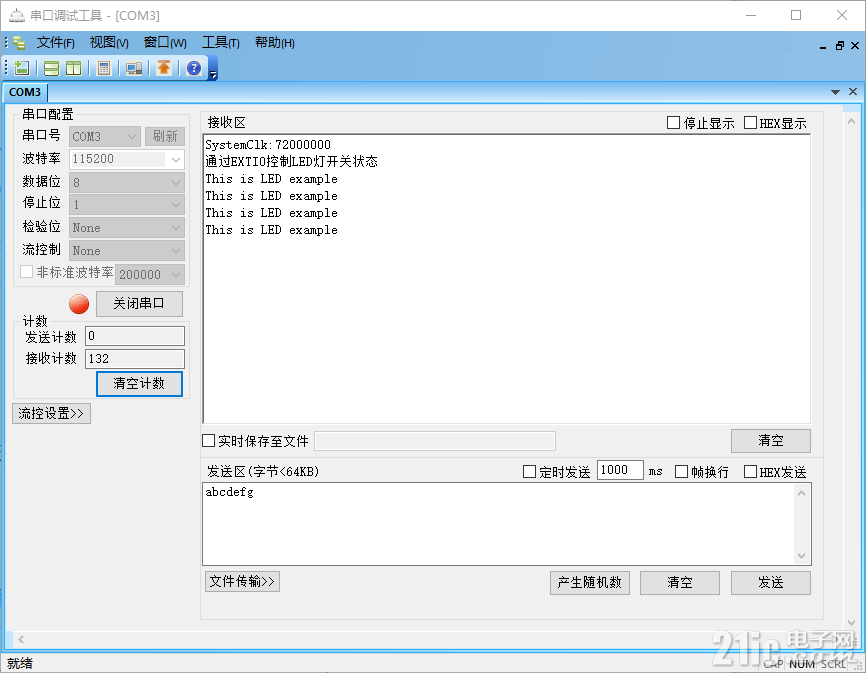Click the 发送计数 field showing 0
This screenshot has height=673, width=866.
coord(135,336)
